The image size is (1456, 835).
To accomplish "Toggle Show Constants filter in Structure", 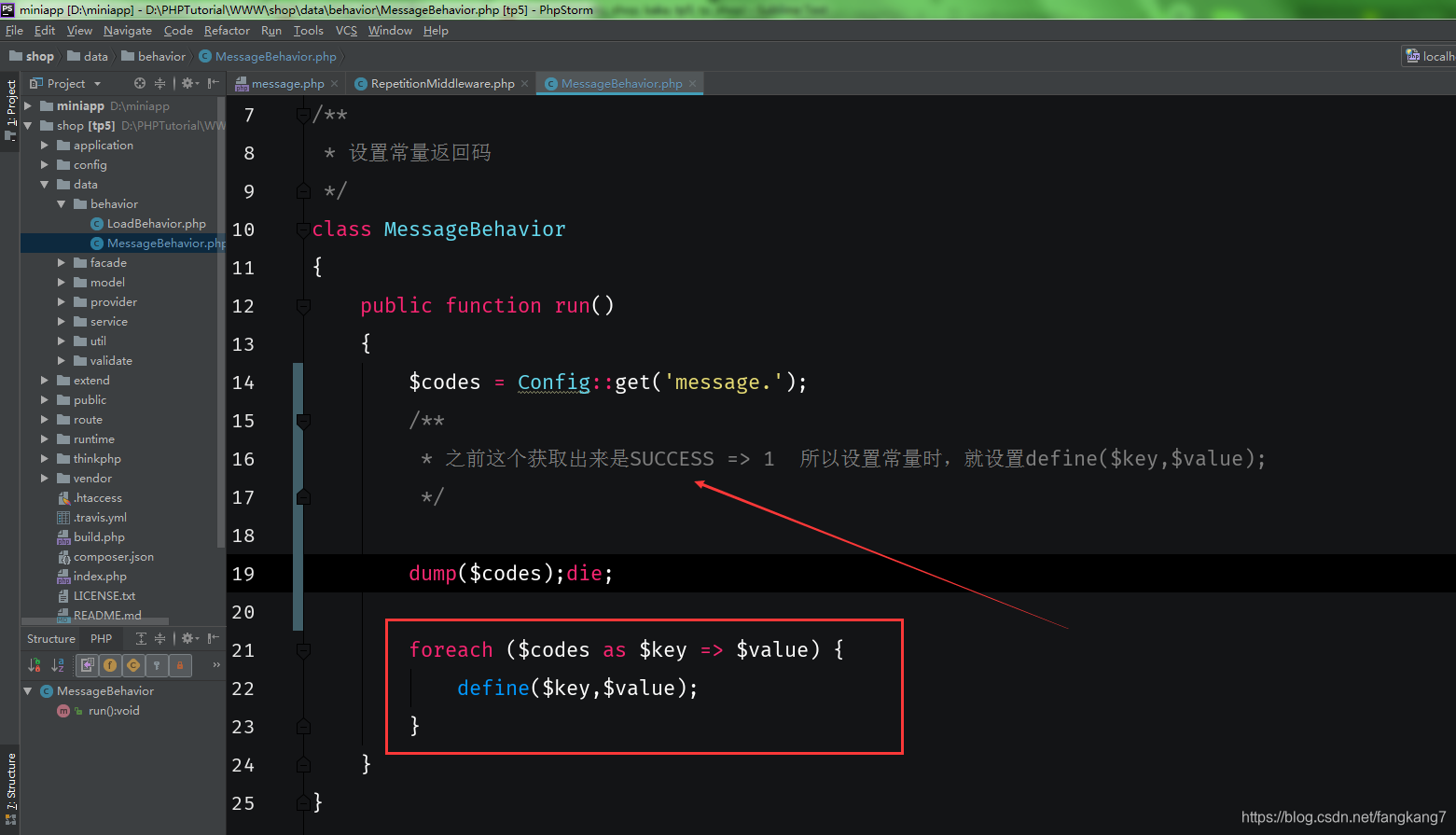I will click(133, 665).
